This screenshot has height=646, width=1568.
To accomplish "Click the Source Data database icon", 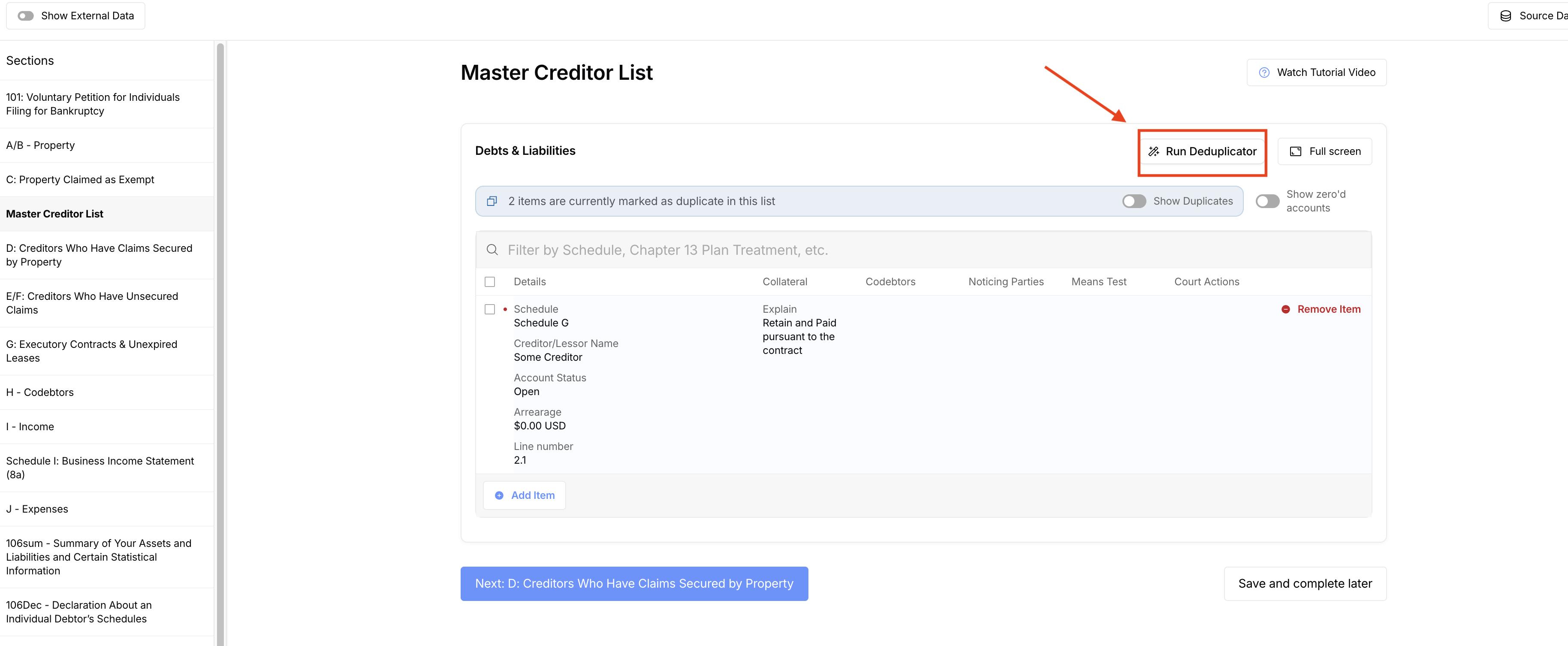I will pos(1505,16).
